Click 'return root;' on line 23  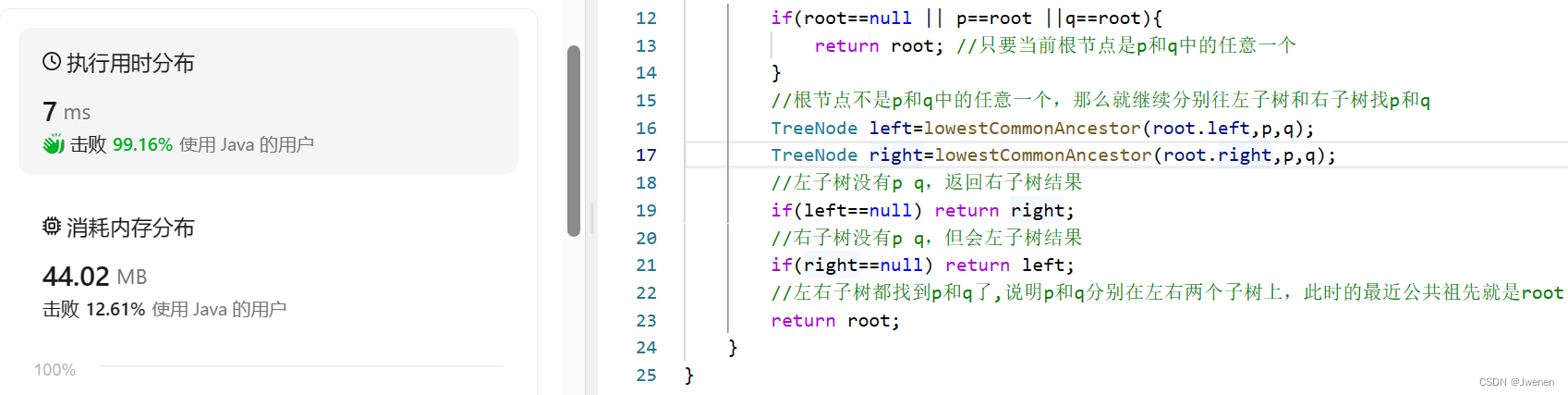tap(835, 321)
